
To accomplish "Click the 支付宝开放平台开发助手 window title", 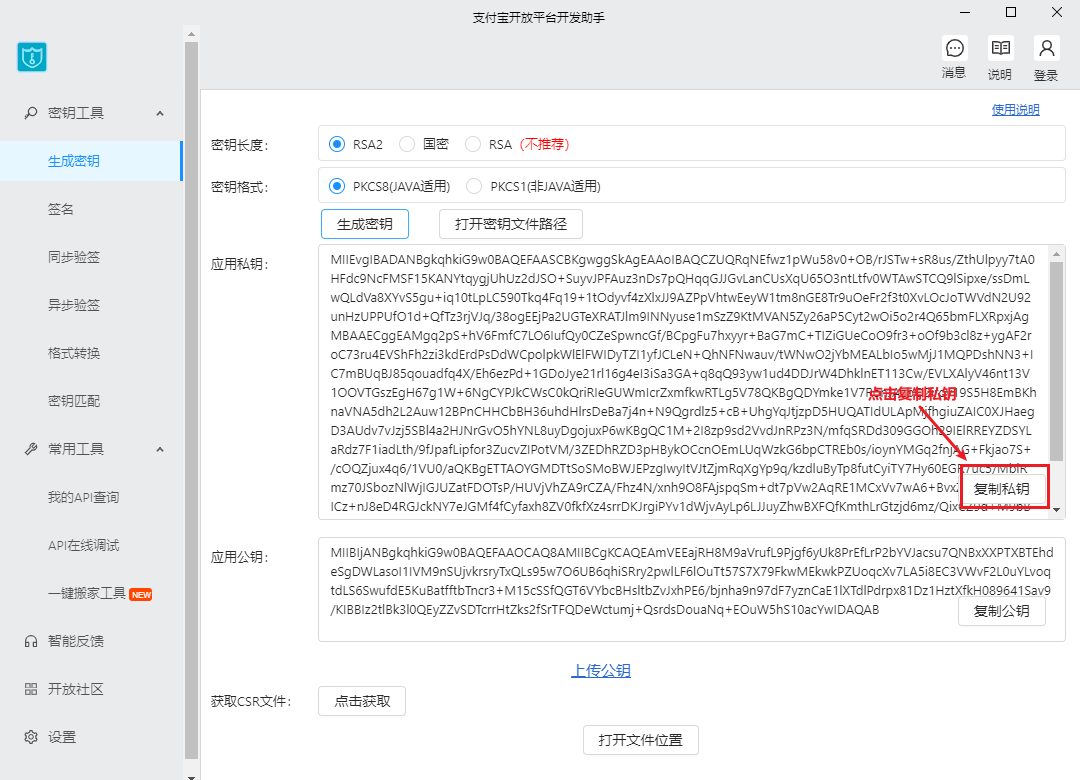I will tap(539, 18).
